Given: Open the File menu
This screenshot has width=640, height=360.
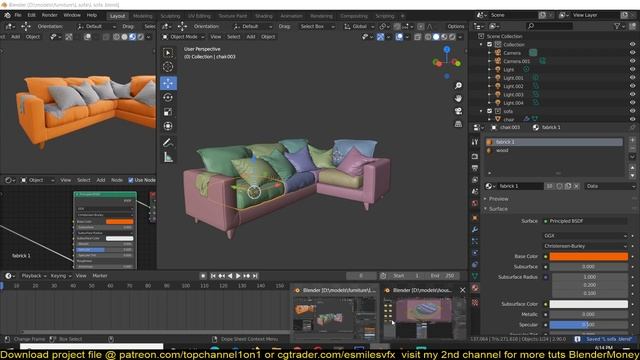Looking at the screenshot, I should [18, 15].
